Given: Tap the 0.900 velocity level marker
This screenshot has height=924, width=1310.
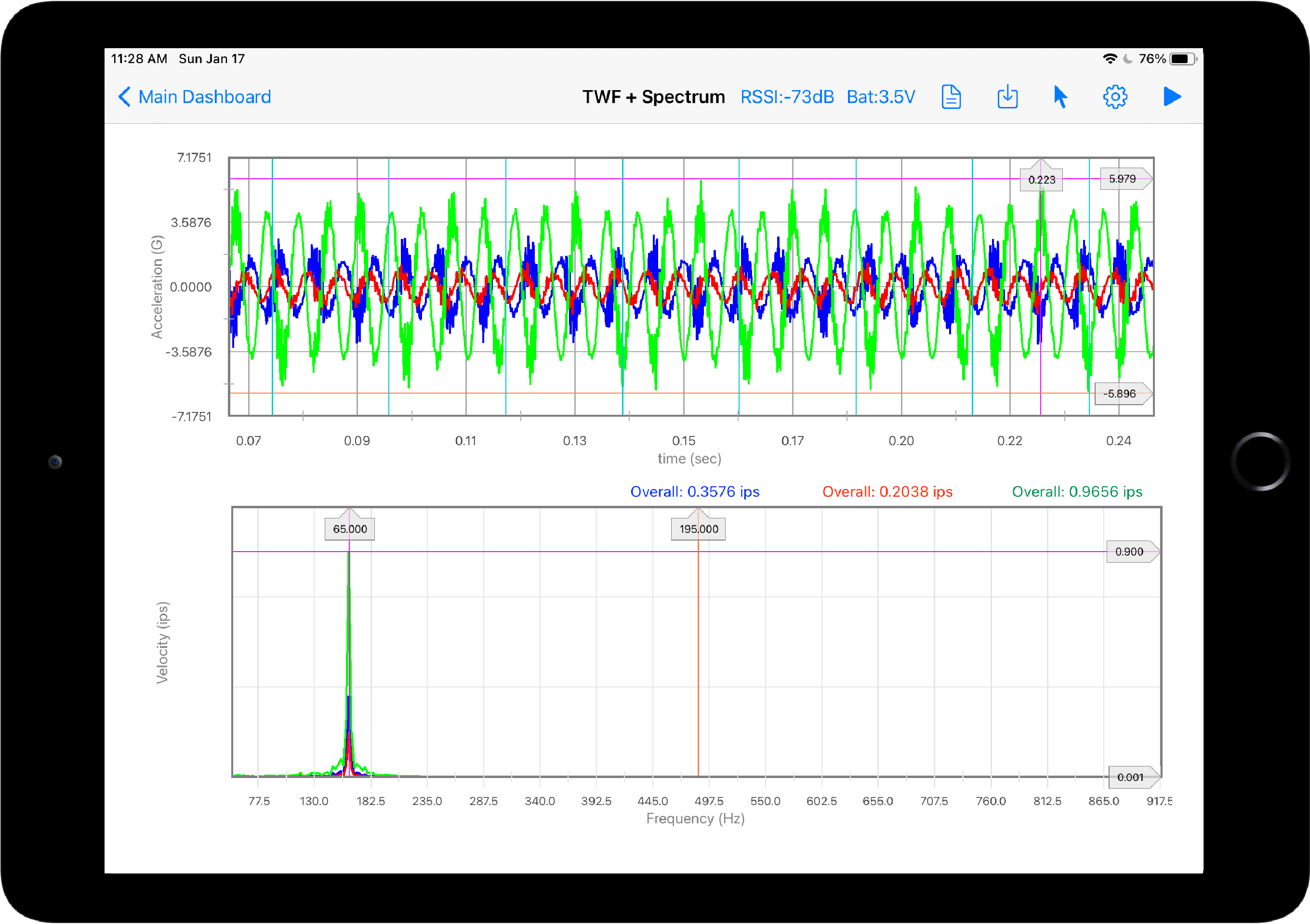Looking at the screenshot, I should 1129,552.
